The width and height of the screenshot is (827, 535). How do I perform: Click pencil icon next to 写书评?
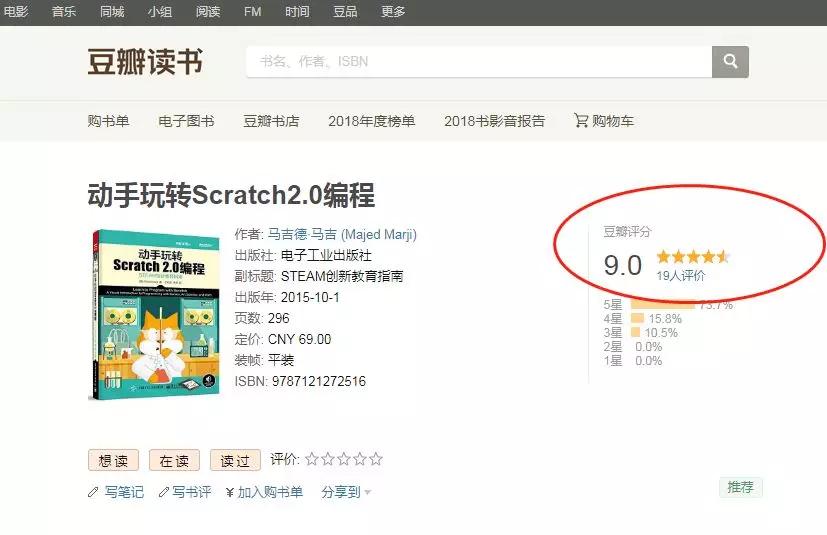pos(164,492)
